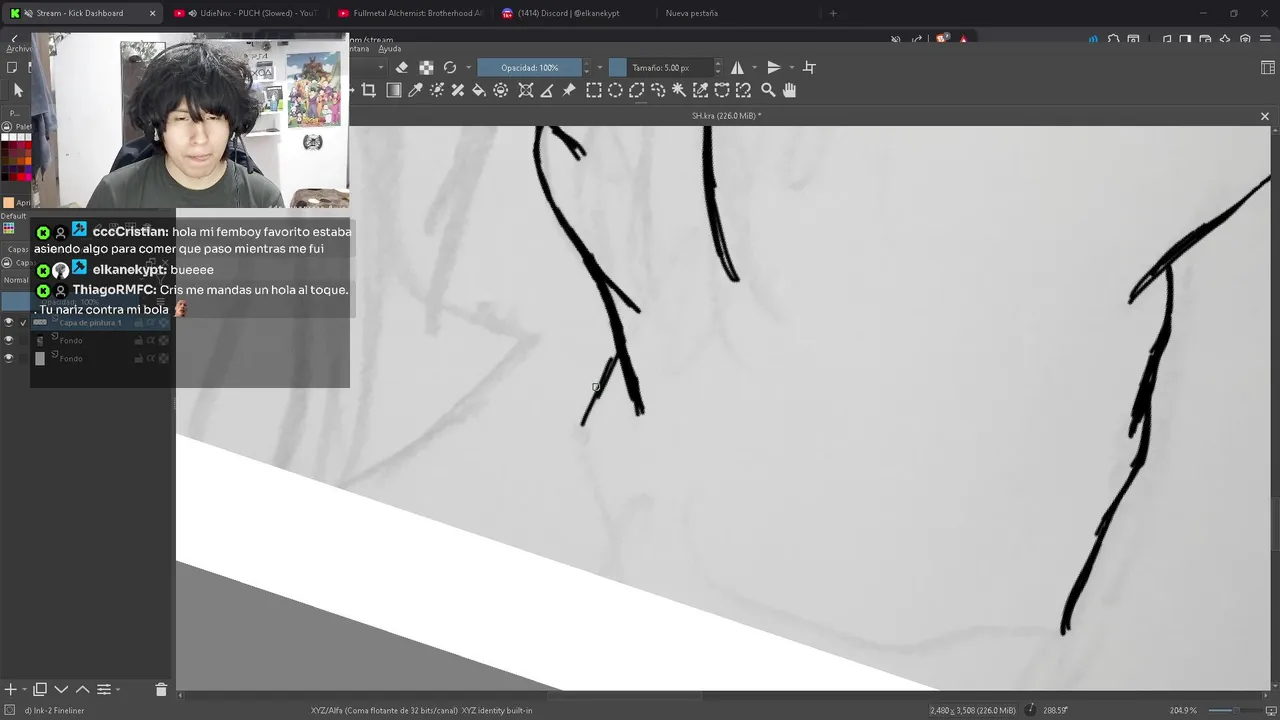Screen dimensions: 1280x720
Task: Close the SH.kra document
Action: (x=1264, y=116)
